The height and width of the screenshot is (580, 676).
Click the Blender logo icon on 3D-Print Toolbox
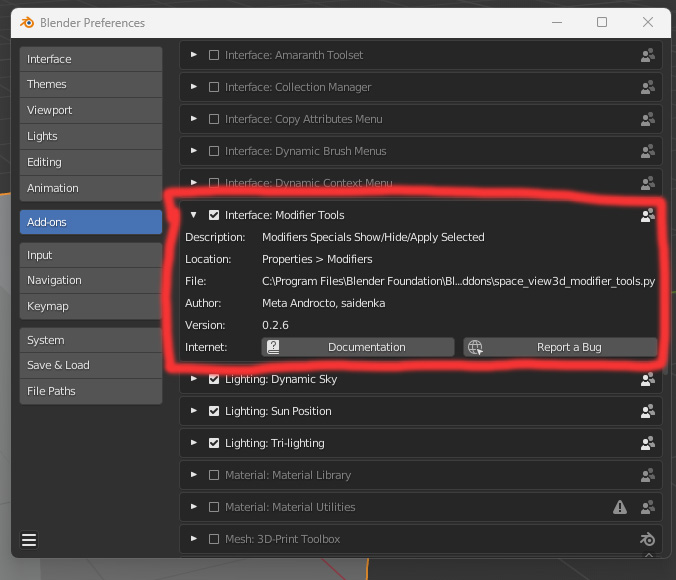point(647,539)
